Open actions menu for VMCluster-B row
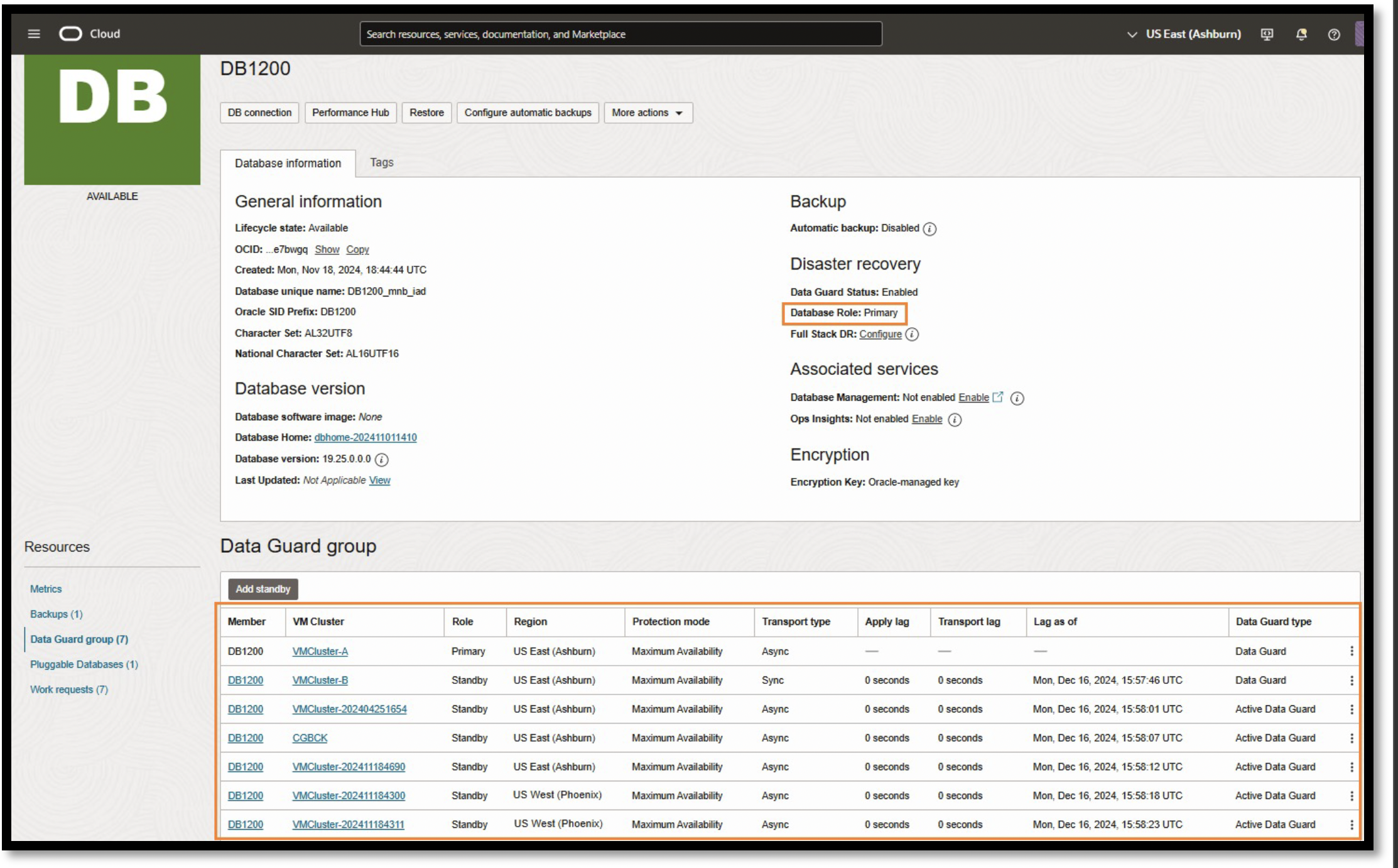This screenshot has height=868, width=1398. 1352,681
